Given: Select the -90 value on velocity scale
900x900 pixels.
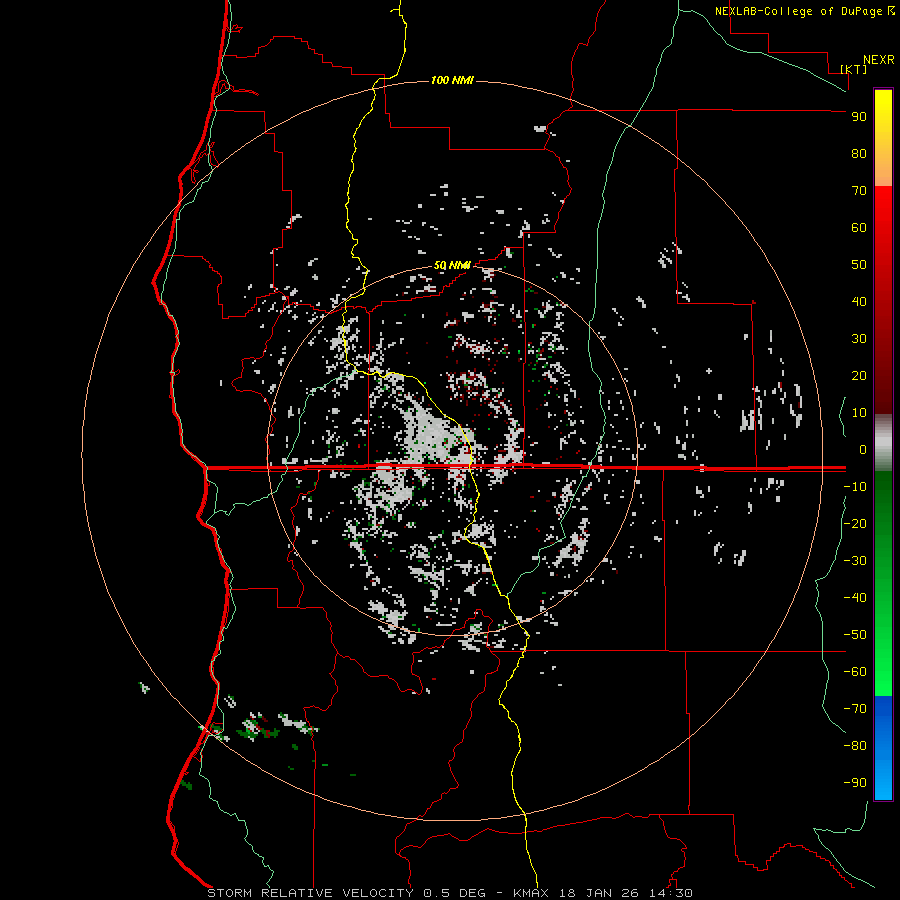Looking at the screenshot, I should tap(855, 783).
